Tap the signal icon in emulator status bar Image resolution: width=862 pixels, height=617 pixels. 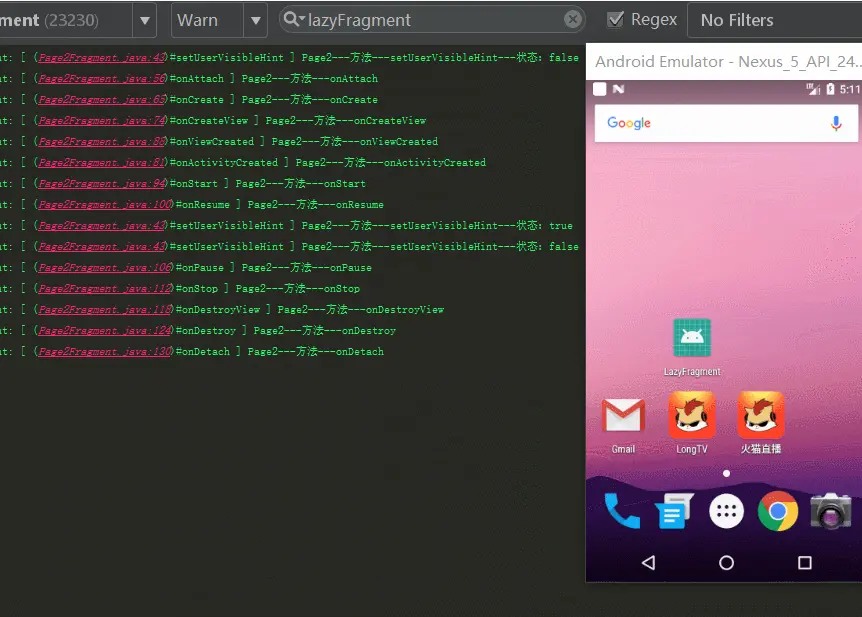(x=813, y=89)
